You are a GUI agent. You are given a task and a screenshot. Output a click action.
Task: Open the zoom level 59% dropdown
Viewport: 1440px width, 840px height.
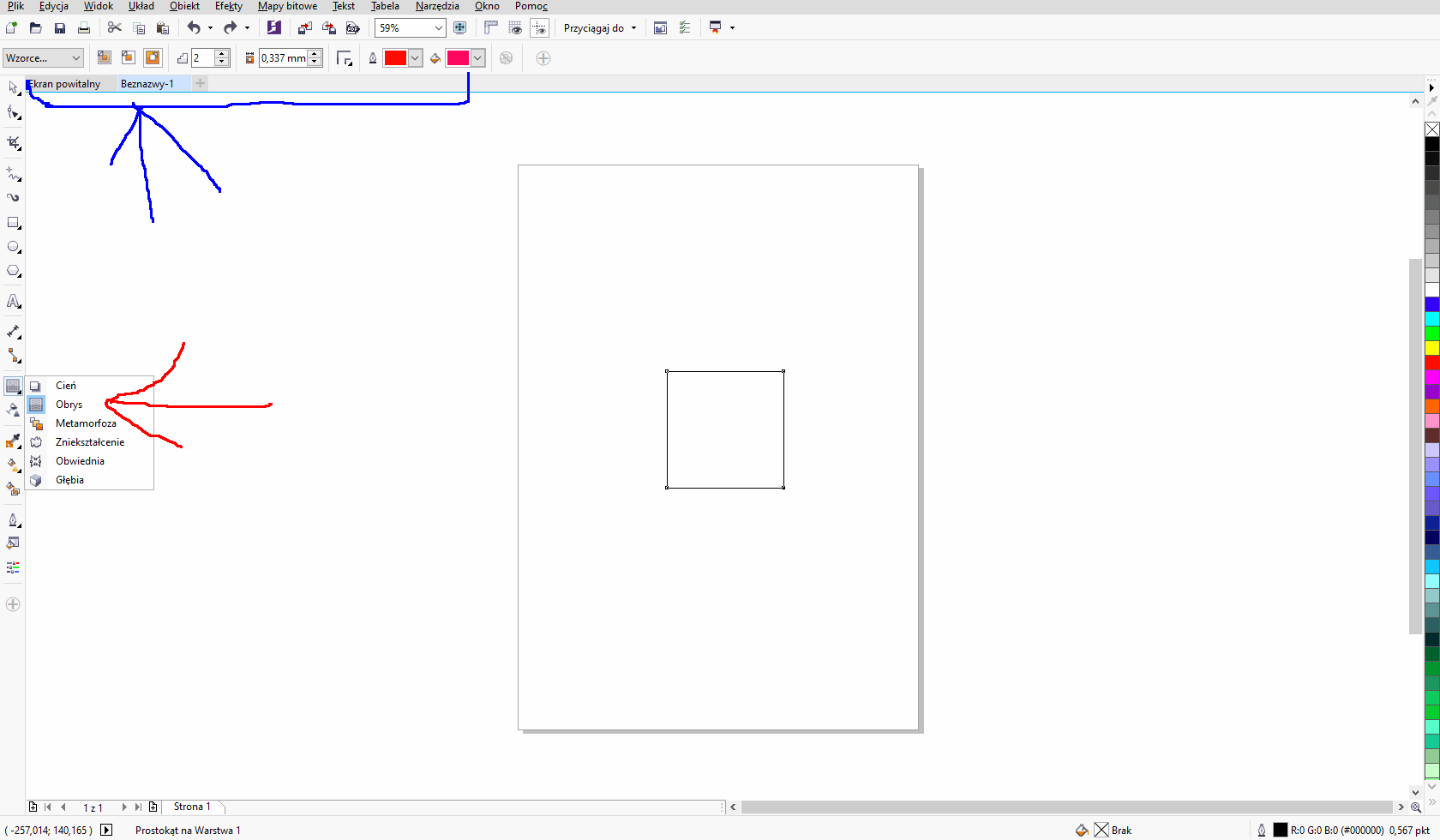(438, 28)
